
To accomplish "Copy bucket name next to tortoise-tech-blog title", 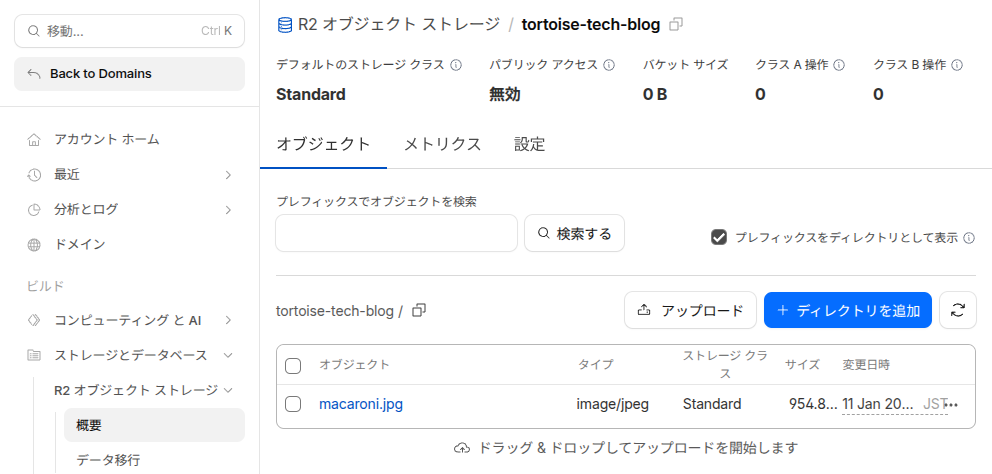I will coord(676,24).
